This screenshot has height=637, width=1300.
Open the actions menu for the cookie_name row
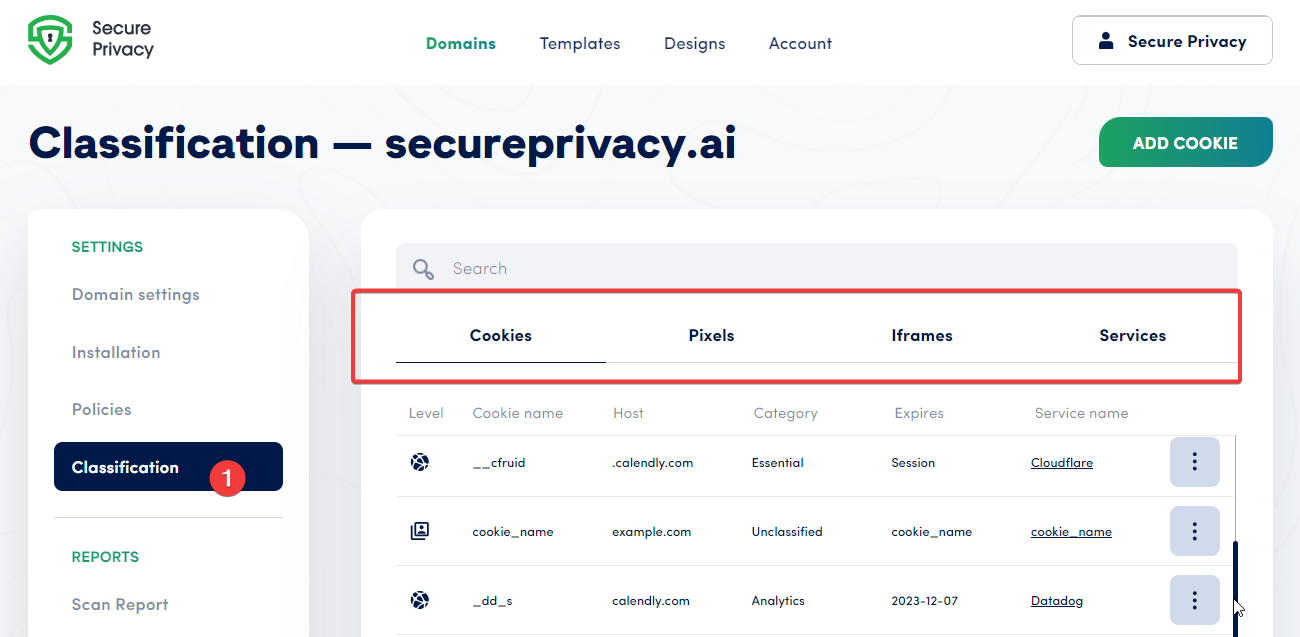coord(1195,531)
